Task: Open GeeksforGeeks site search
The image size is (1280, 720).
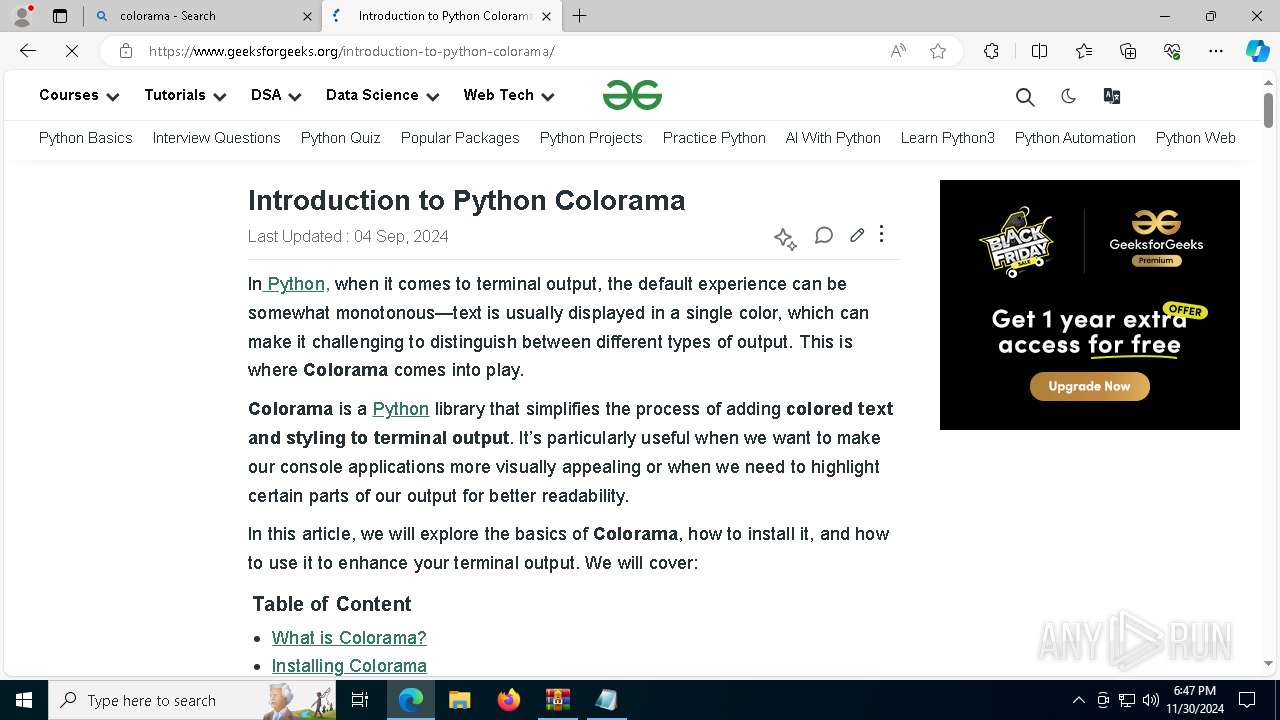Action: point(1025,96)
